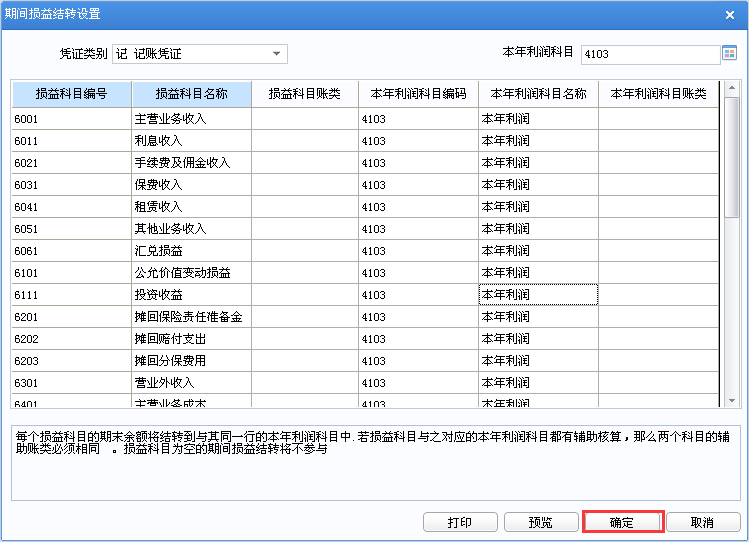
Task: Select the cell with code 6203
Action: click(72, 361)
